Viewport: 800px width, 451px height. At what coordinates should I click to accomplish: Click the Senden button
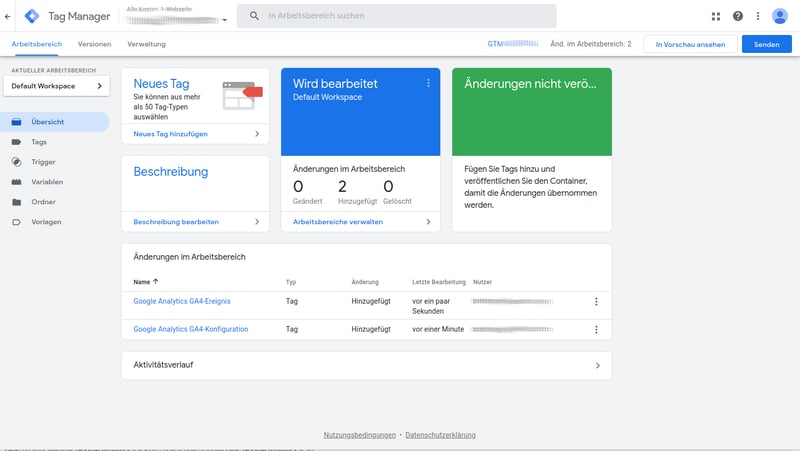point(766,45)
